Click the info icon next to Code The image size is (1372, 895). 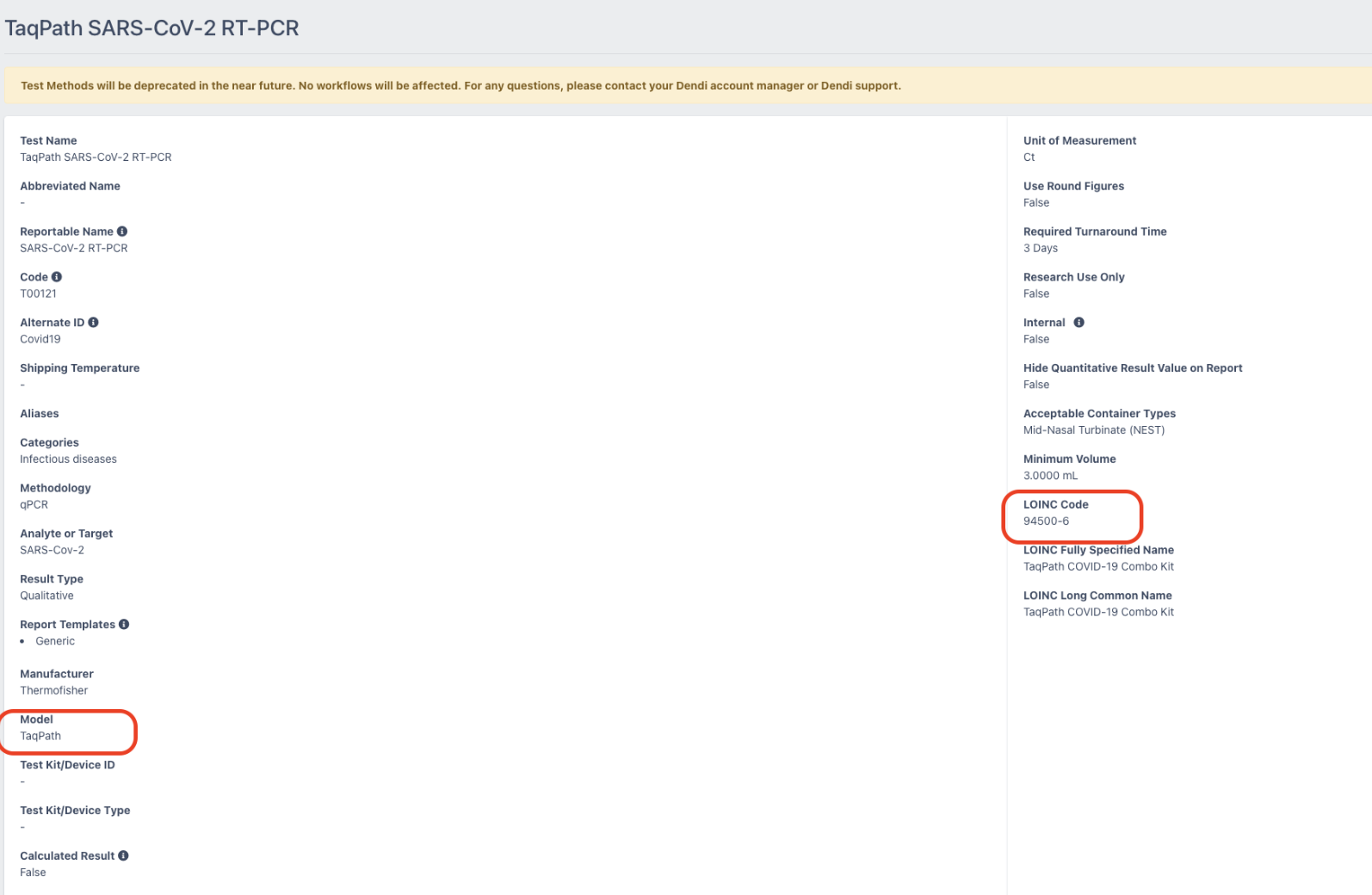(x=57, y=277)
